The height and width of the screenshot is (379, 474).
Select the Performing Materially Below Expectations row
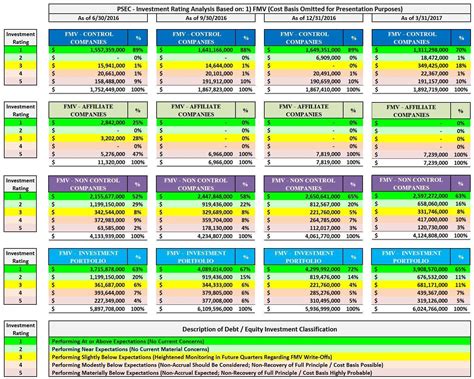coord(260,373)
